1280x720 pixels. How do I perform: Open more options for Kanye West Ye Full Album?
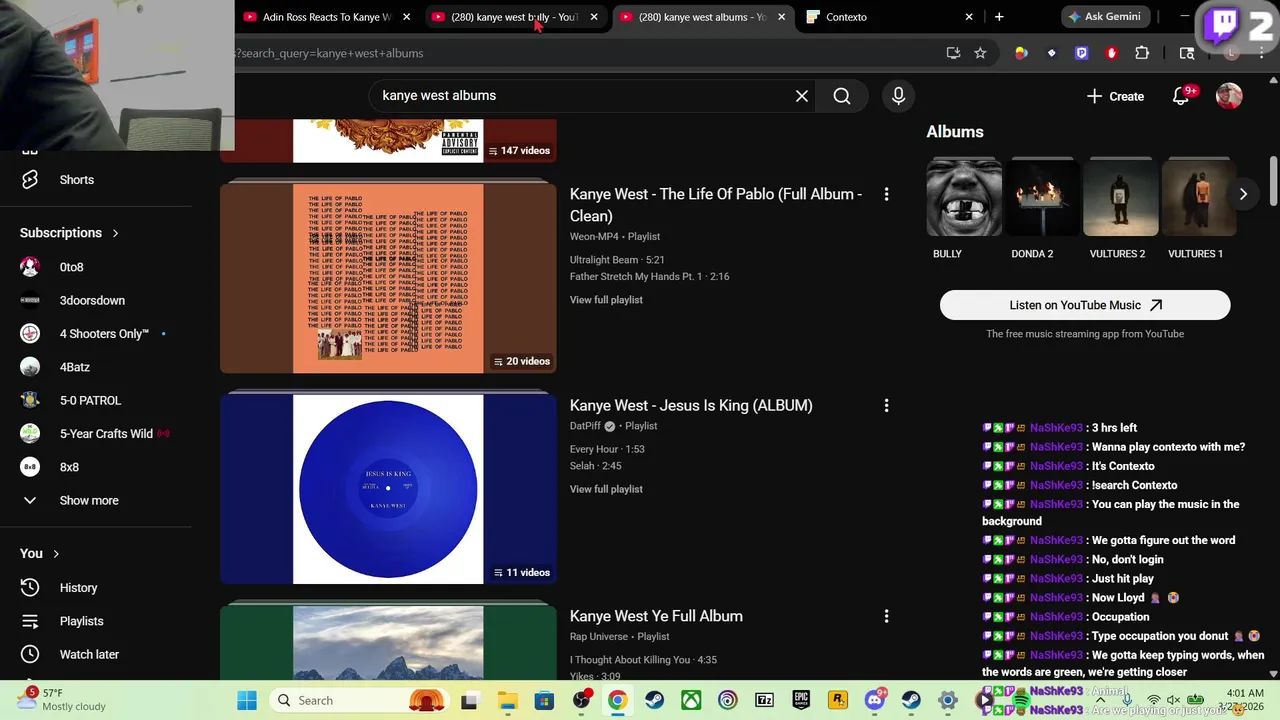(886, 616)
